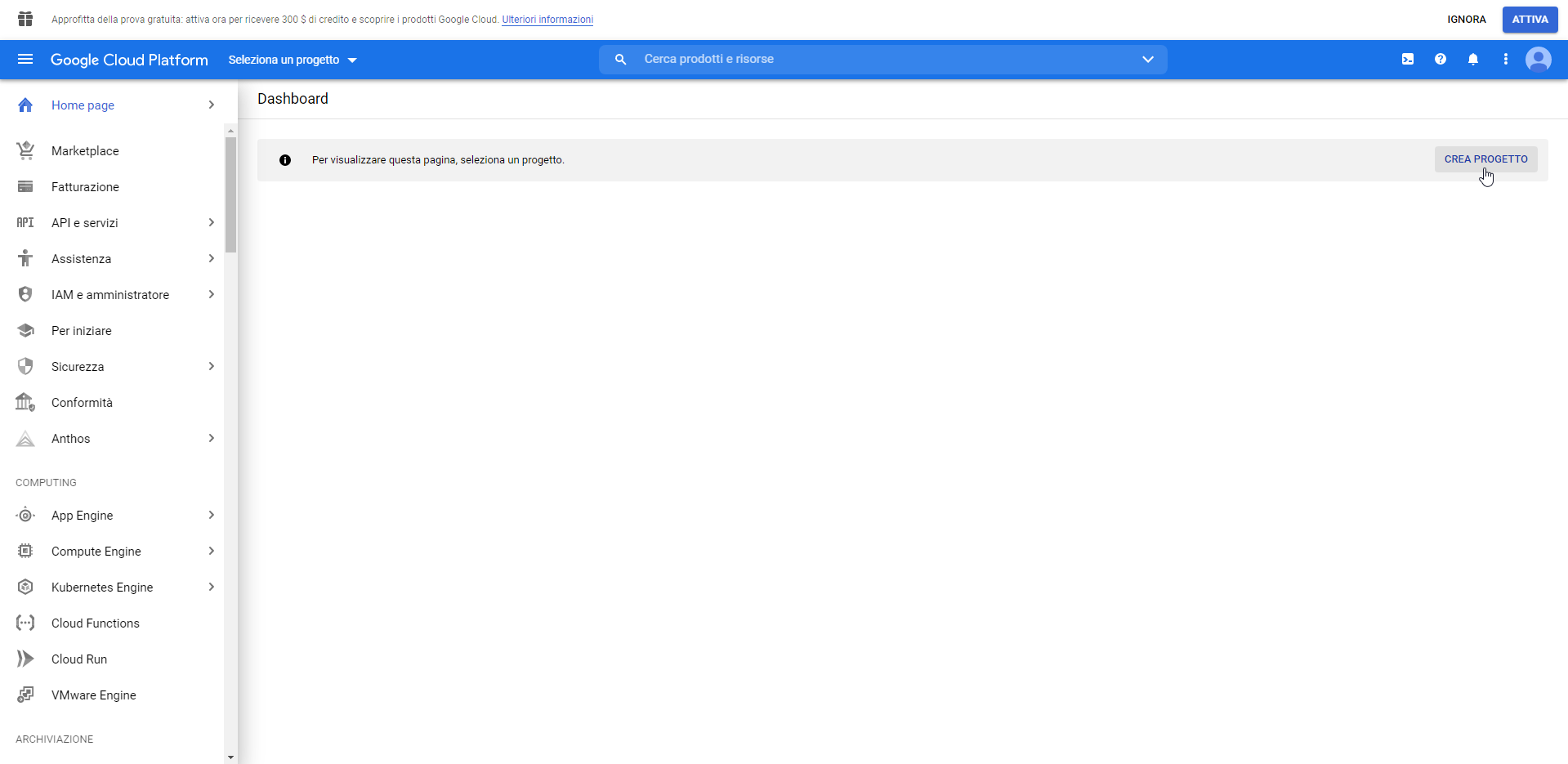1568x764 pixels.
Task: Click the Fatturazione card icon
Action: tap(25, 186)
